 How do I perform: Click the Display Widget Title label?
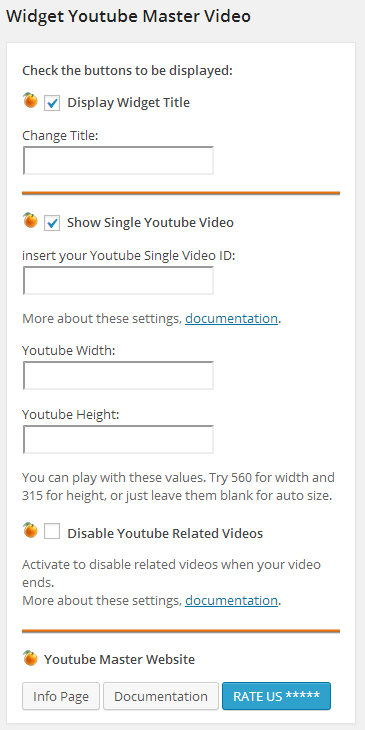pos(128,103)
